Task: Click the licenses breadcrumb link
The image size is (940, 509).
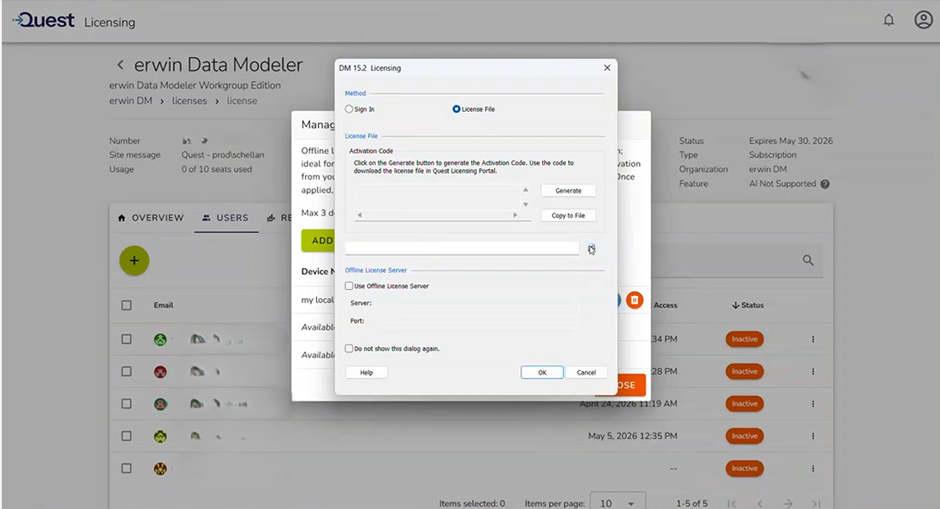Action: tap(189, 101)
